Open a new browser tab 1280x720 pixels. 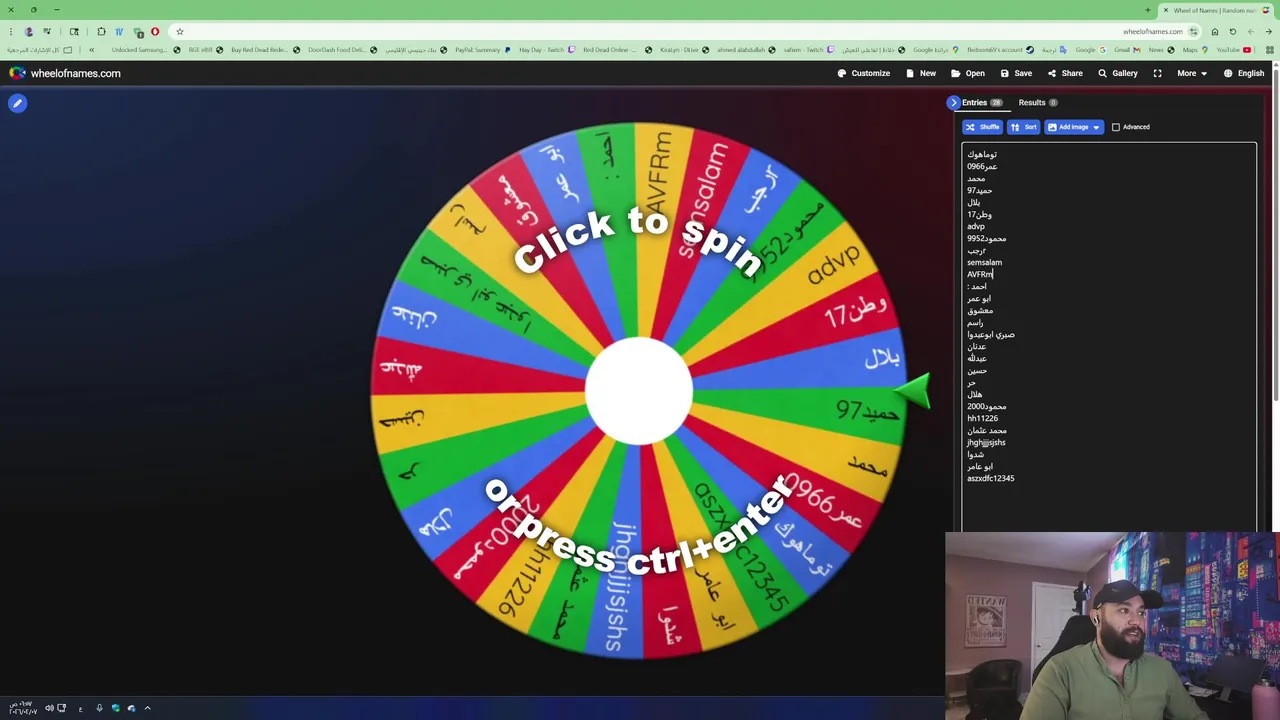(x=1148, y=10)
